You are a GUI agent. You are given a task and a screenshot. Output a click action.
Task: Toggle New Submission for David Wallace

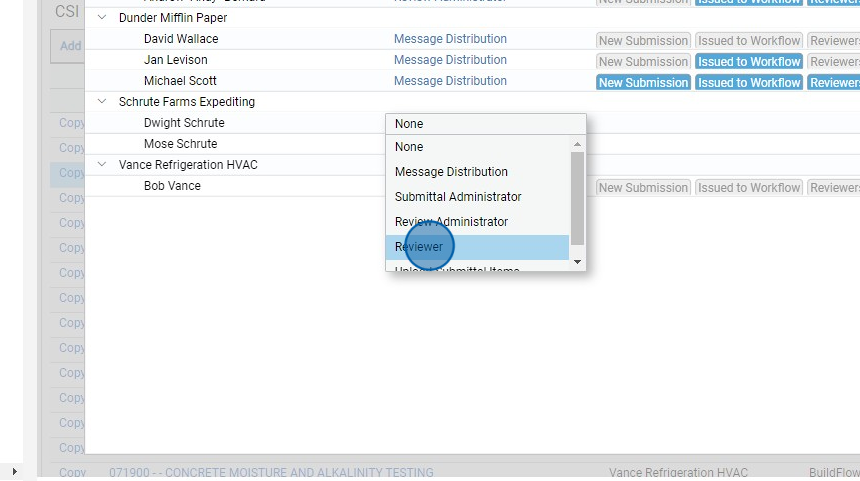pos(643,41)
